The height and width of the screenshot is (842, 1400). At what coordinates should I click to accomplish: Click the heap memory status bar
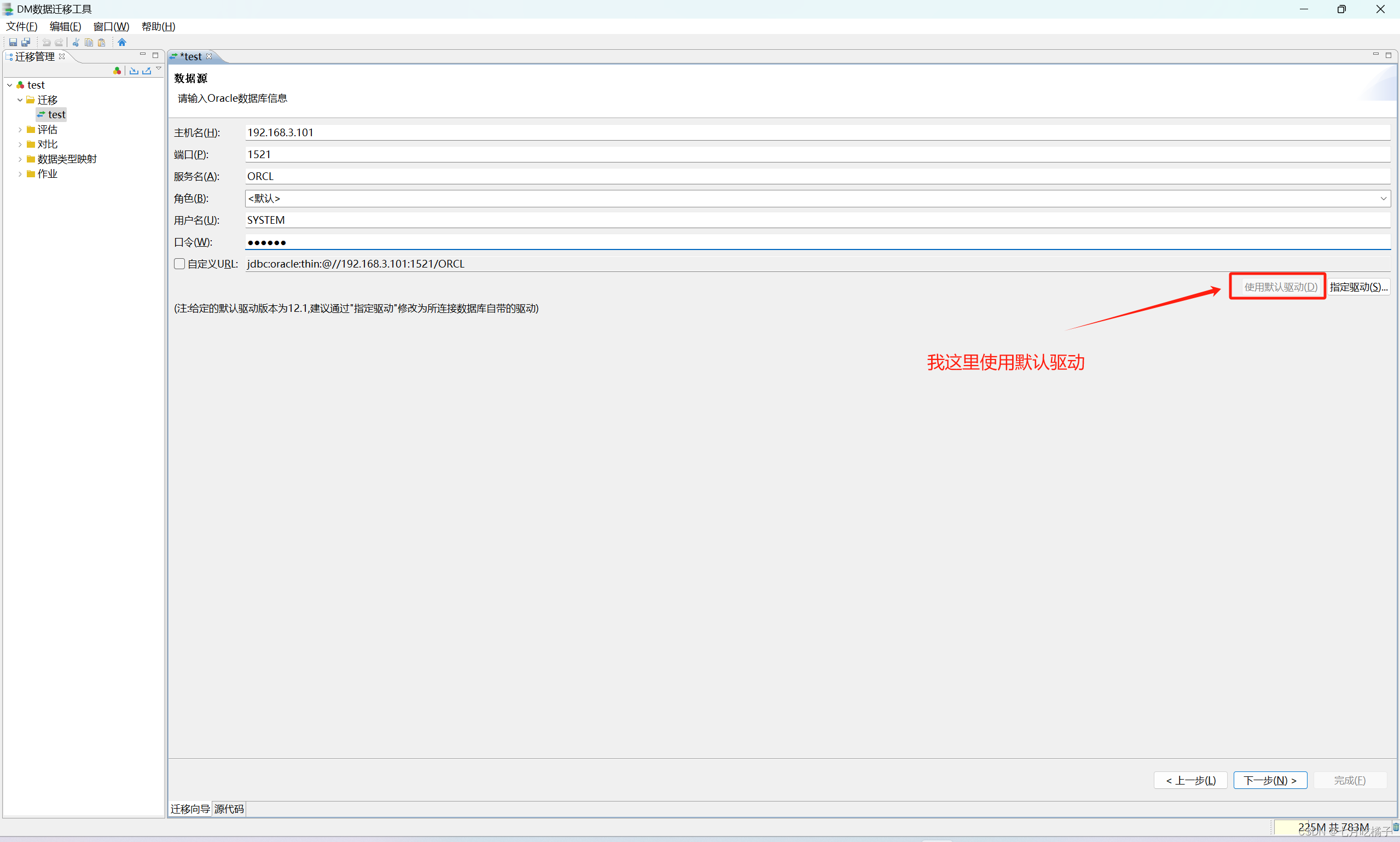1333,827
